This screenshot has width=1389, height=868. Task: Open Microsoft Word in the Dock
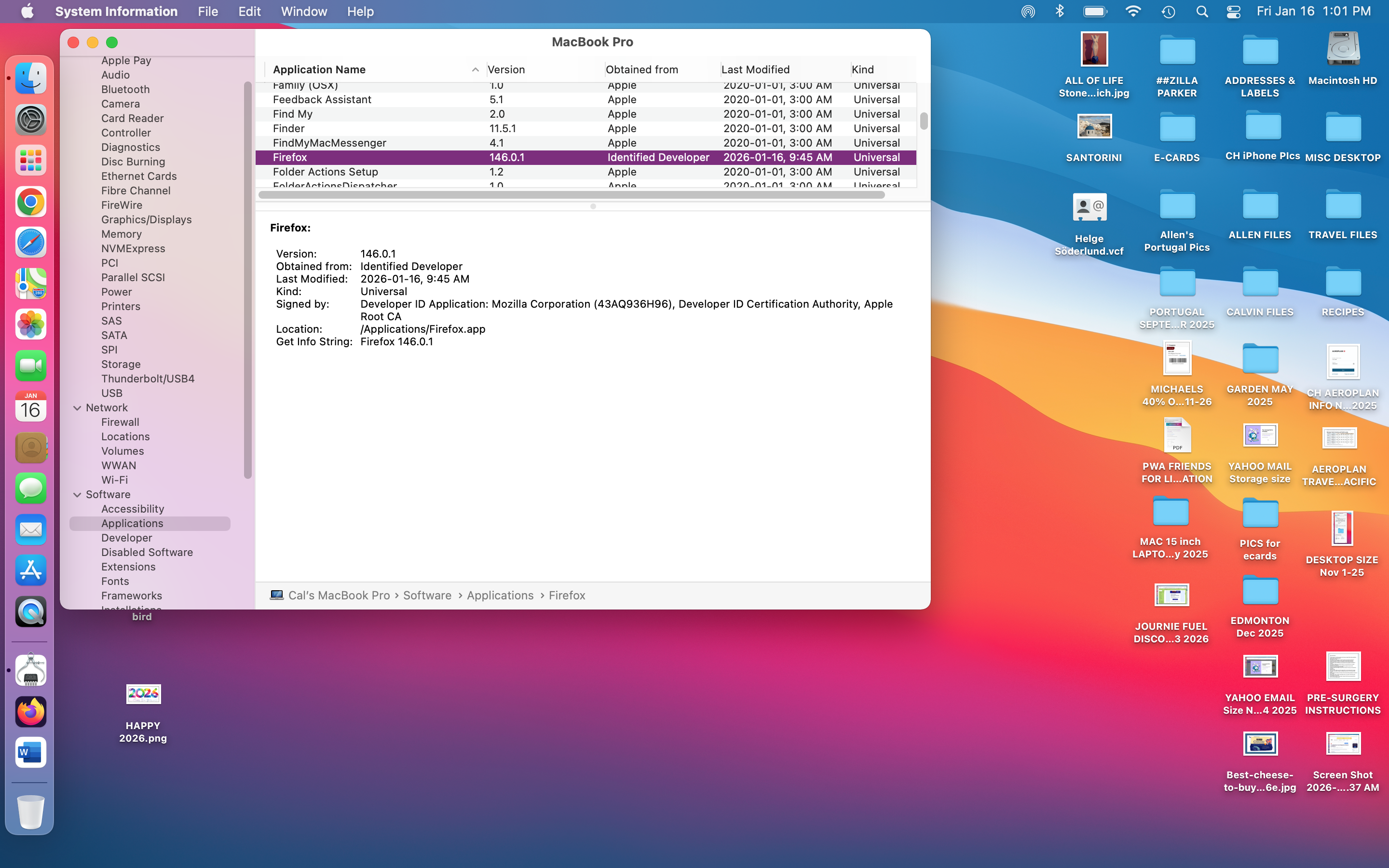coord(30,752)
